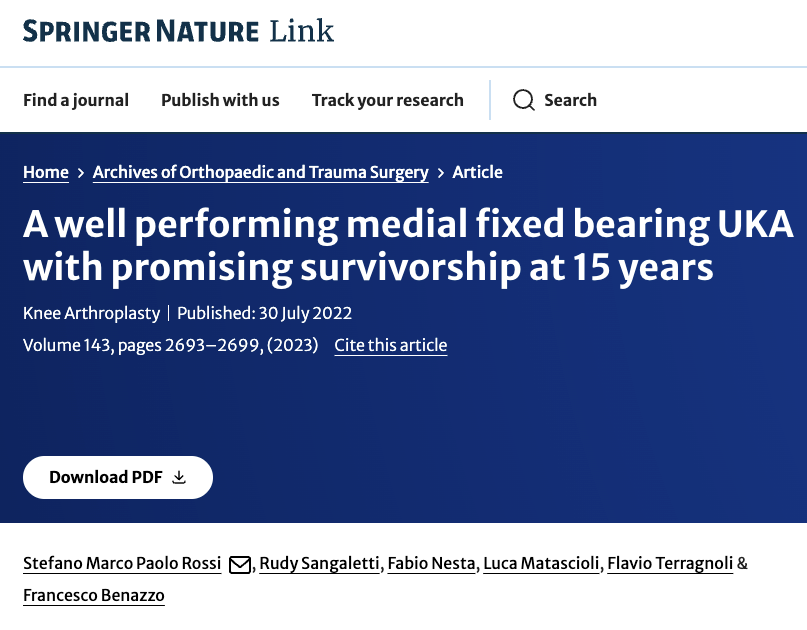Open author Flavio Terragnoli info

[x=670, y=564]
